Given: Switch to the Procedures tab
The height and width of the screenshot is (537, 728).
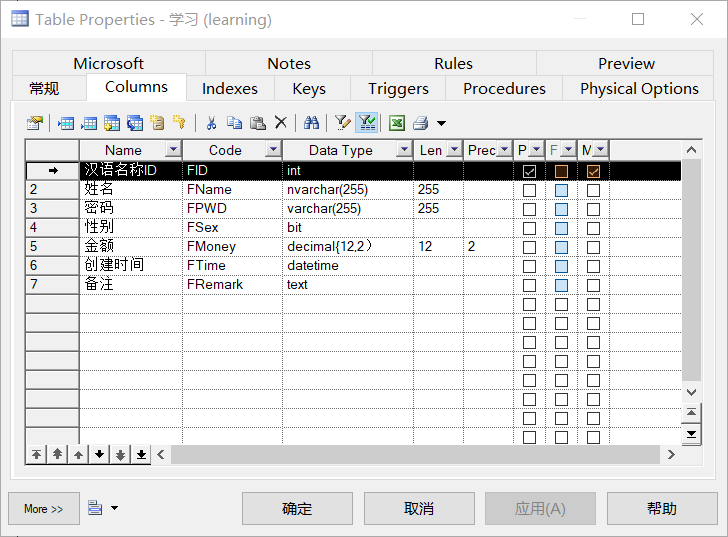Looking at the screenshot, I should [504, 88].
